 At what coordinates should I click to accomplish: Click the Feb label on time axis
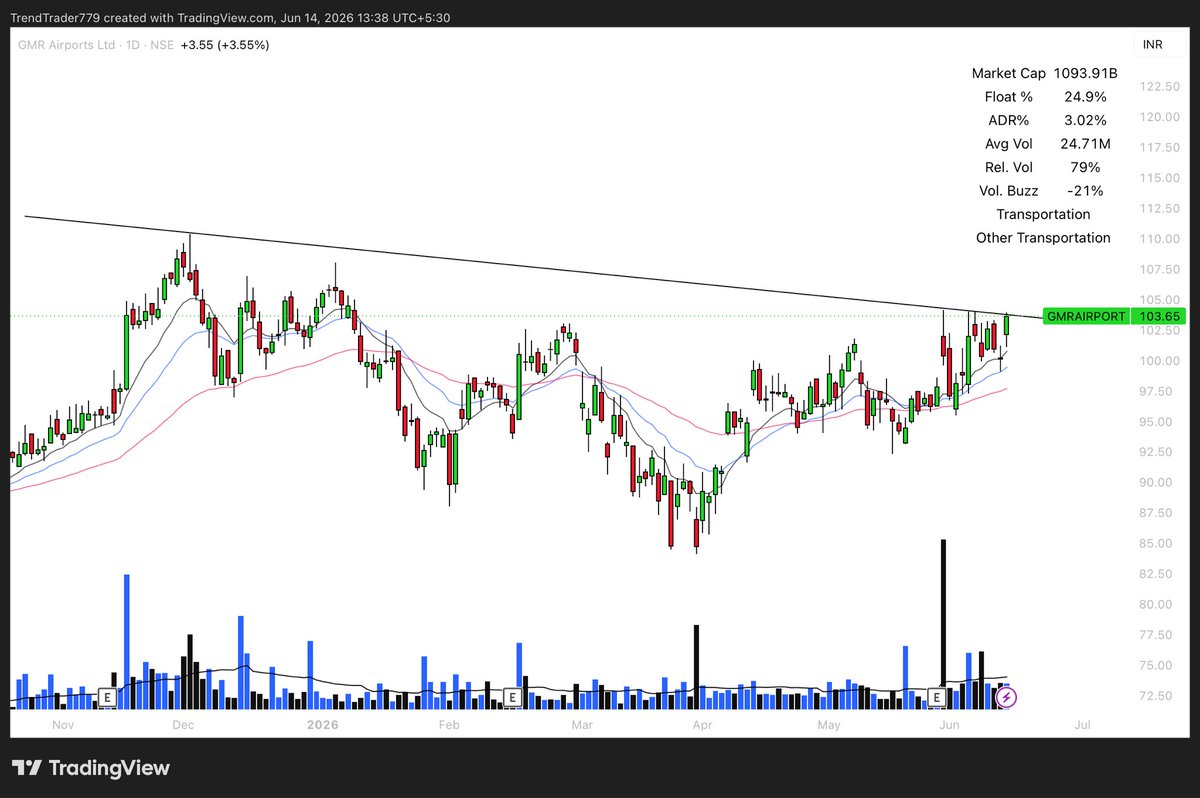(449, 723)
